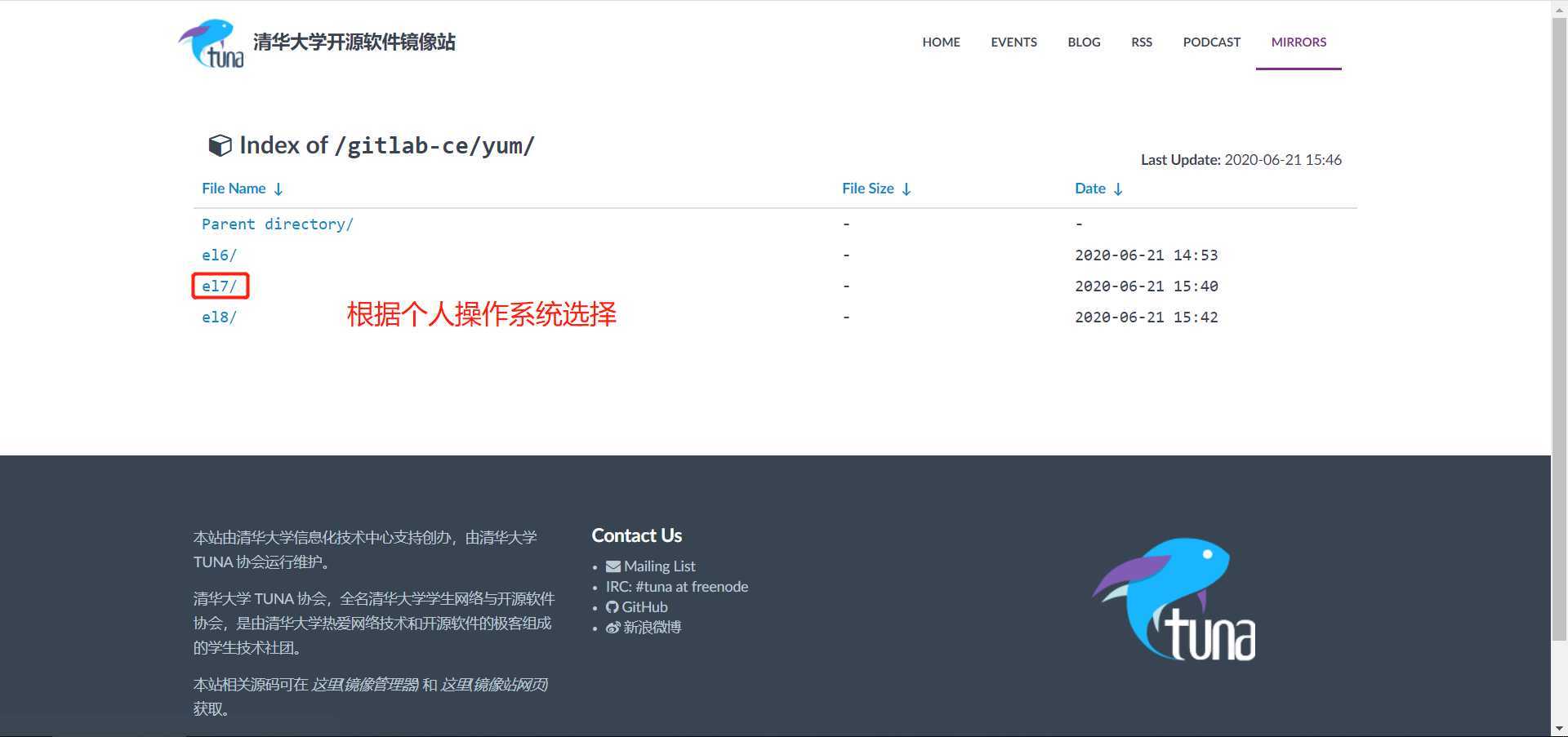Click the scrollbar down arrow
Image resolution: width=1568 pixels, height=737 pixels.
[x=1559, y=728]
